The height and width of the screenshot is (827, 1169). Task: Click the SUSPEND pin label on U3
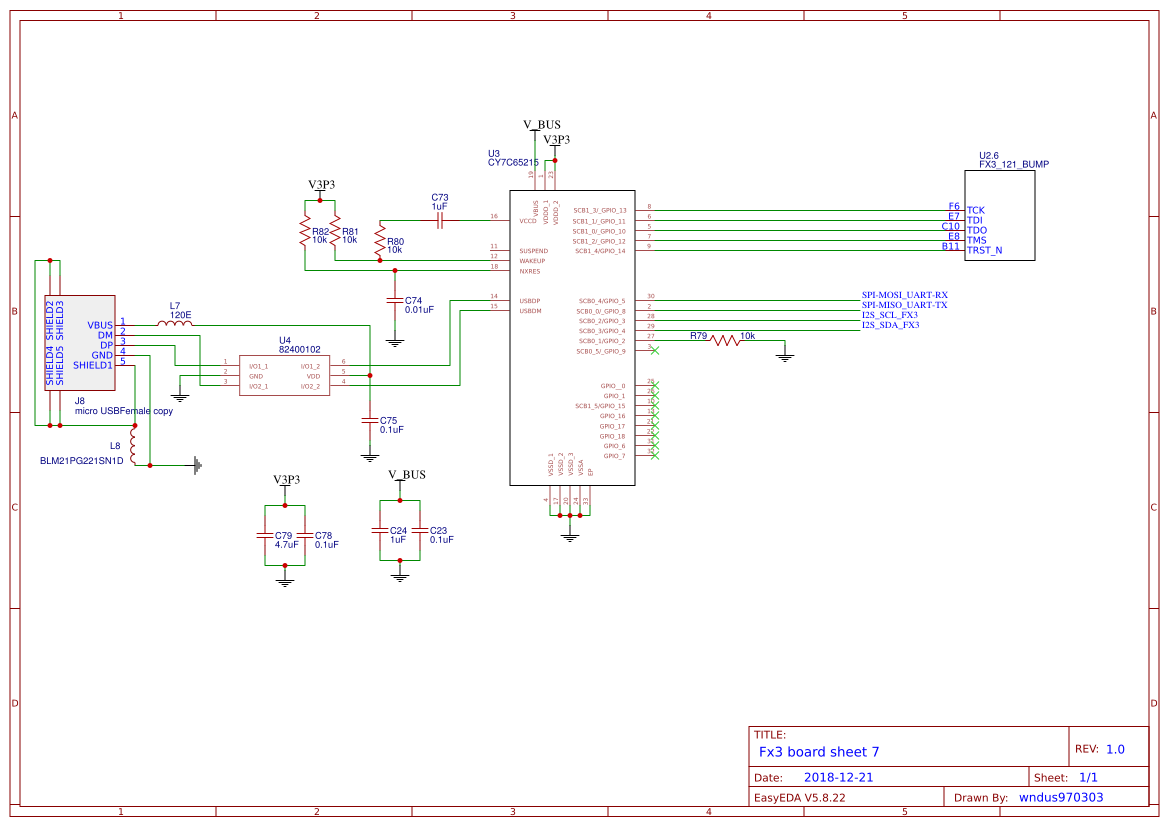click(534, 251)
